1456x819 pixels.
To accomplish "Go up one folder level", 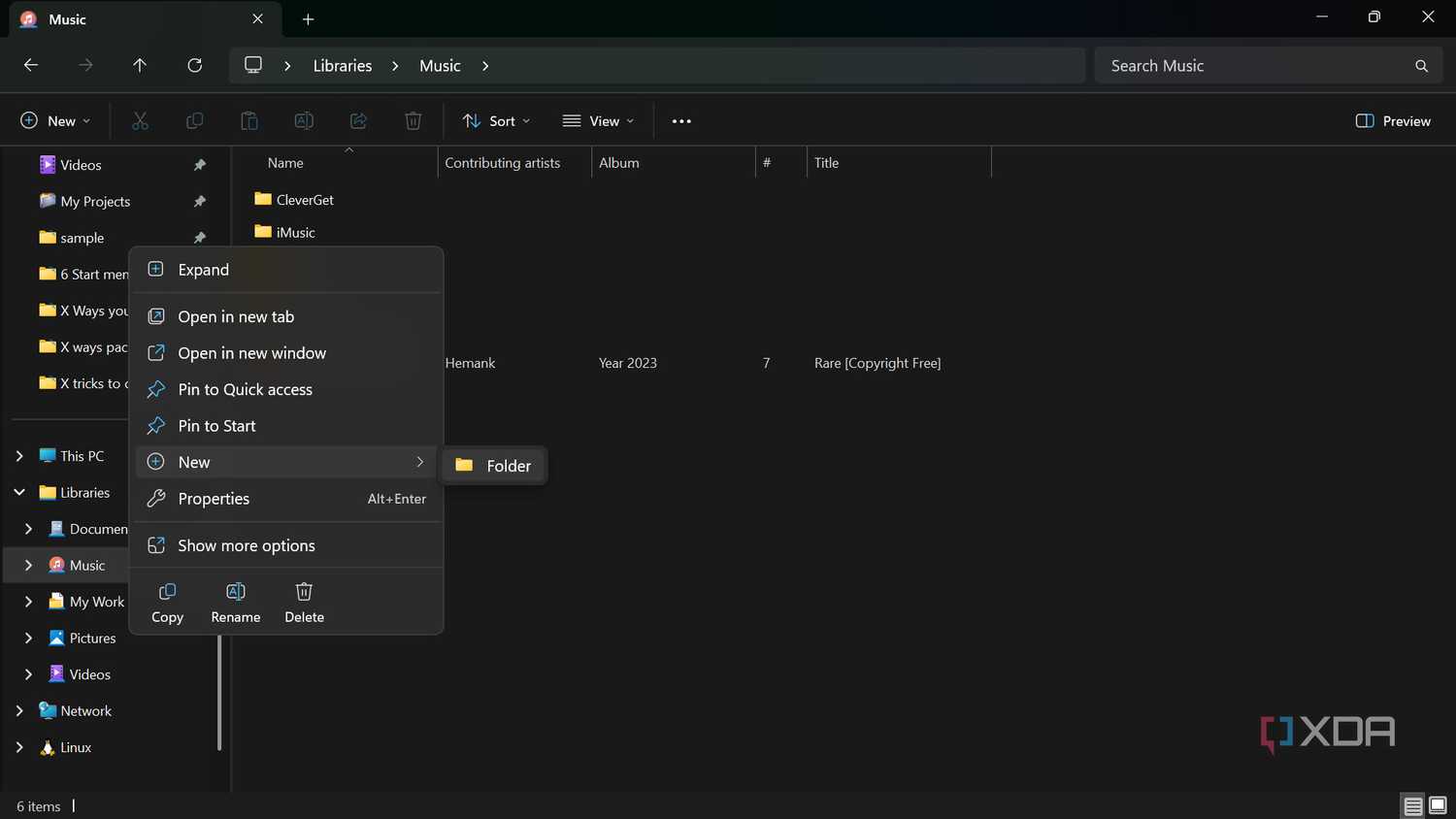I will 140,65.
